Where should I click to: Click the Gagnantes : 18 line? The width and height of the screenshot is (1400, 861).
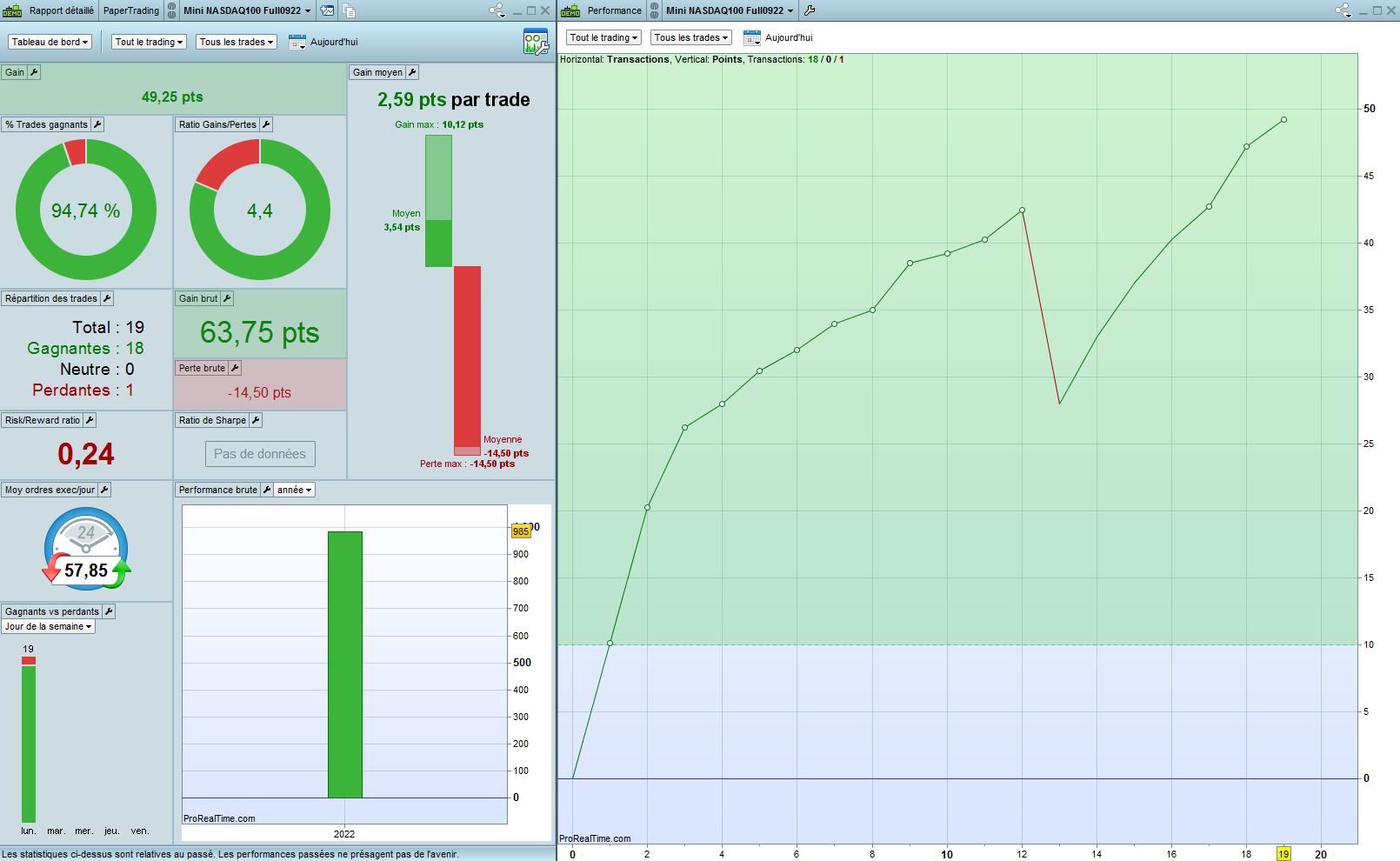(x=85, y=348)
